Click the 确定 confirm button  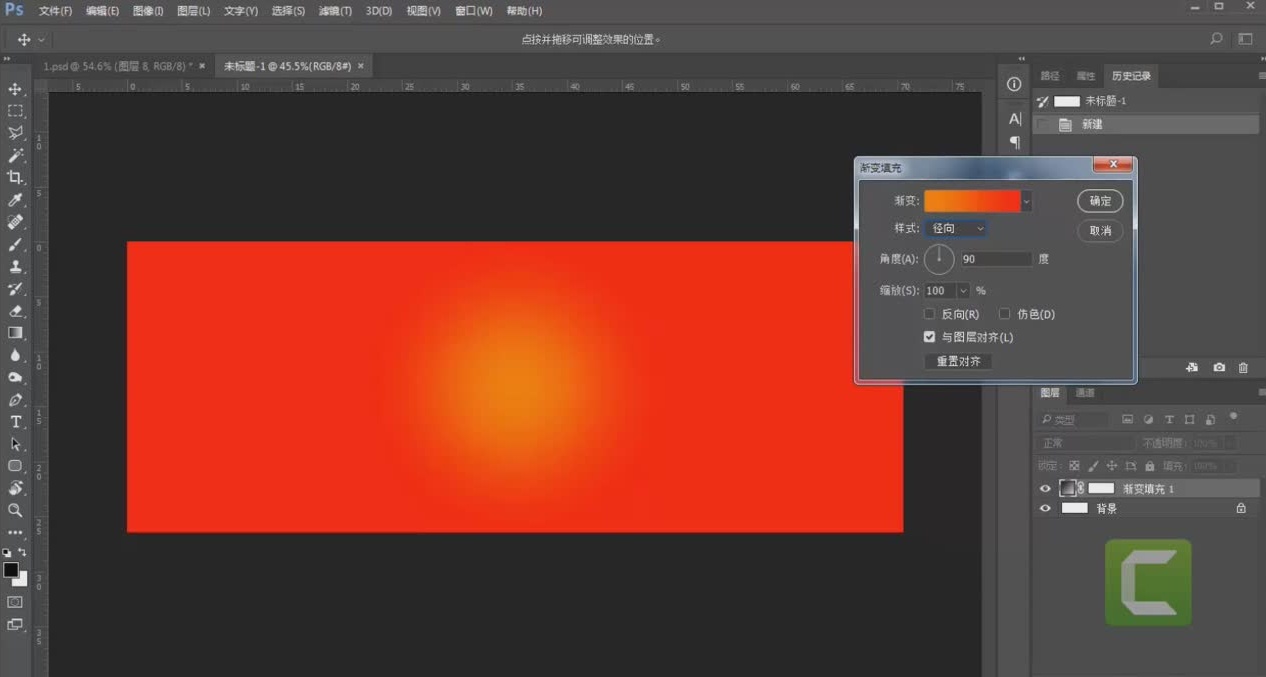coord(1100,201)
